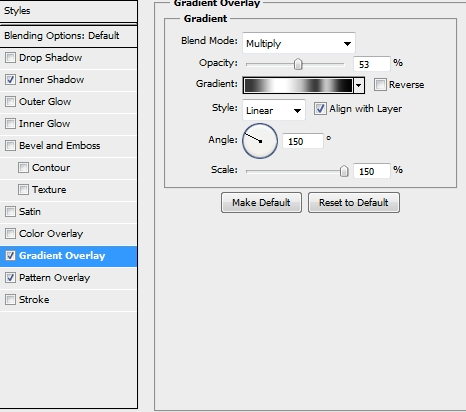Enable the Drop Shadow checkbox
Viewport: 466px width, 412px height.
[x=10, y=58]
